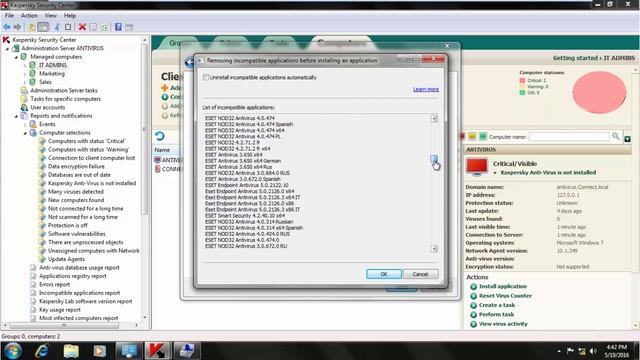Expand the IT ADMINS group arrow
The width and height of the screenshot is (640, 360).
pos(25,65)
